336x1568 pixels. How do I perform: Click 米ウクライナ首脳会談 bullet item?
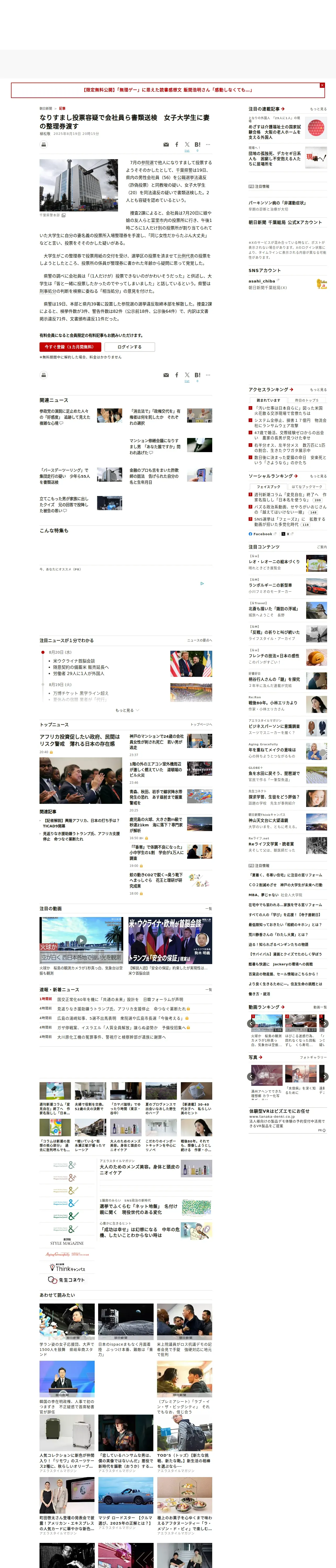click(74, 661)
